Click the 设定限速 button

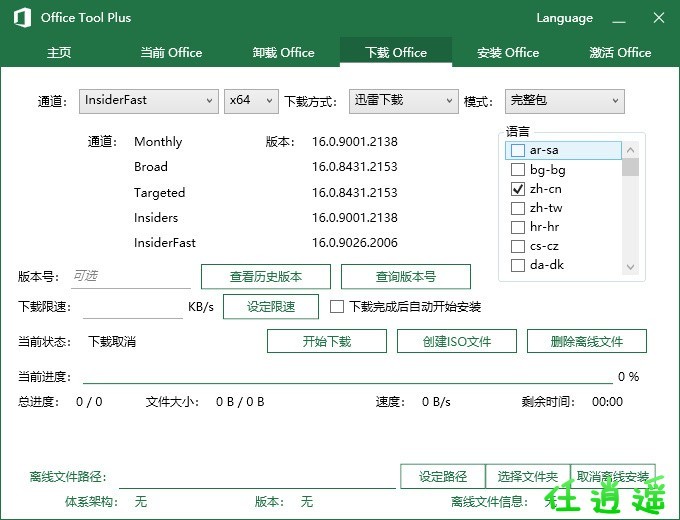click(271, 307)
